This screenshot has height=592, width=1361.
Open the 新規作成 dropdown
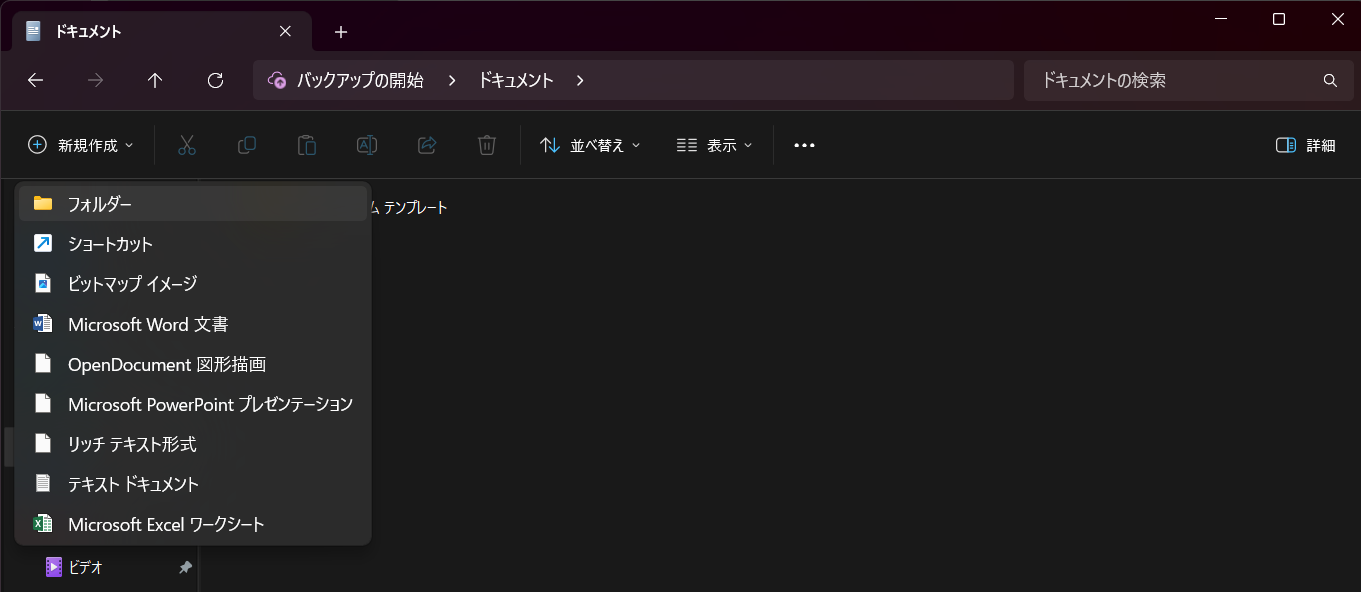81,145
